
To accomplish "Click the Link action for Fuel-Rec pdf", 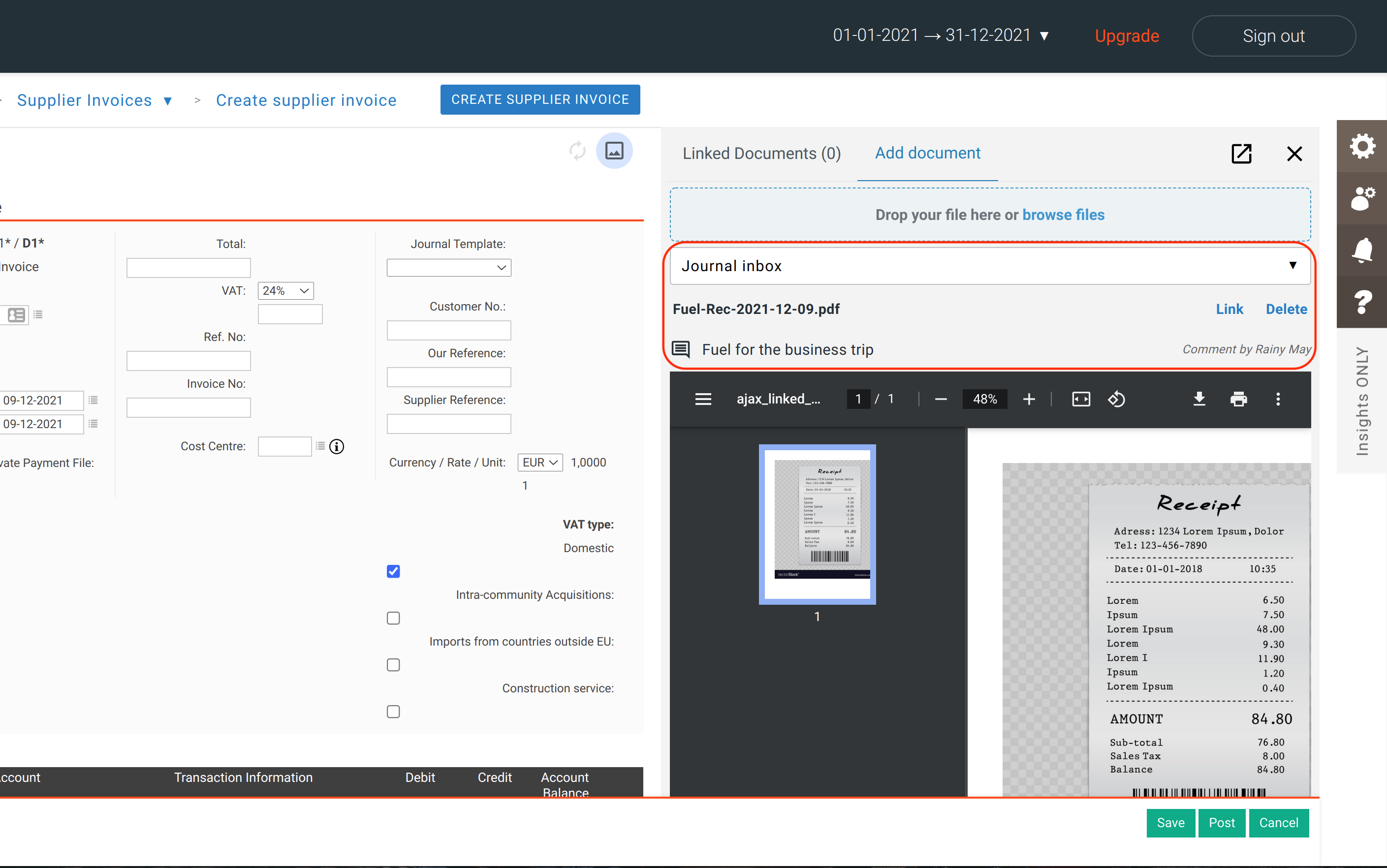I will click(1229, 309).
